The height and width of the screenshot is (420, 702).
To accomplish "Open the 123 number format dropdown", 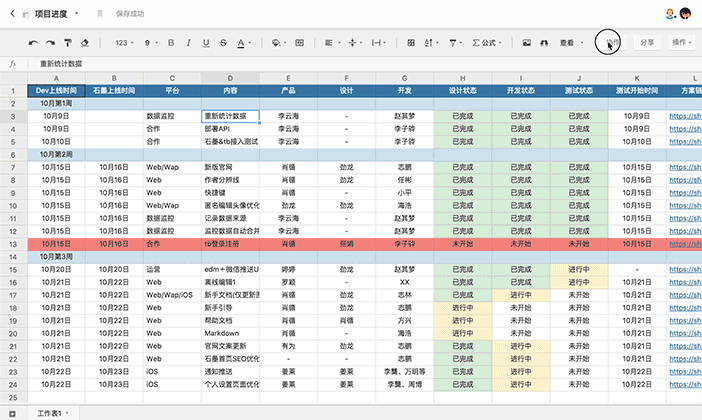I will [125, 43].
